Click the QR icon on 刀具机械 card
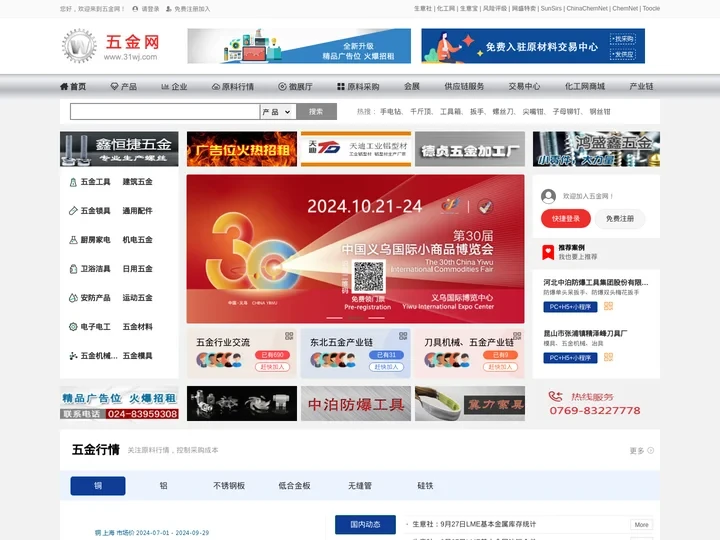 (x=517, y=336)
